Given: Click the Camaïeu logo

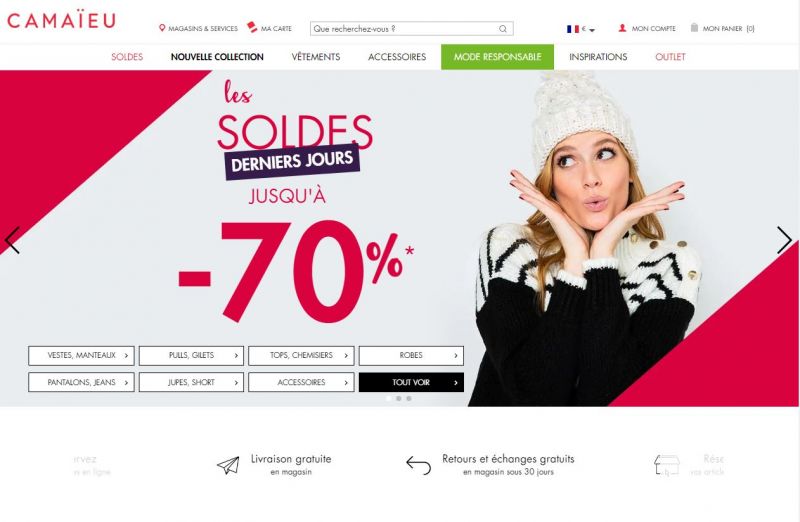Looking at the screenshot, I should coord(61,20).
